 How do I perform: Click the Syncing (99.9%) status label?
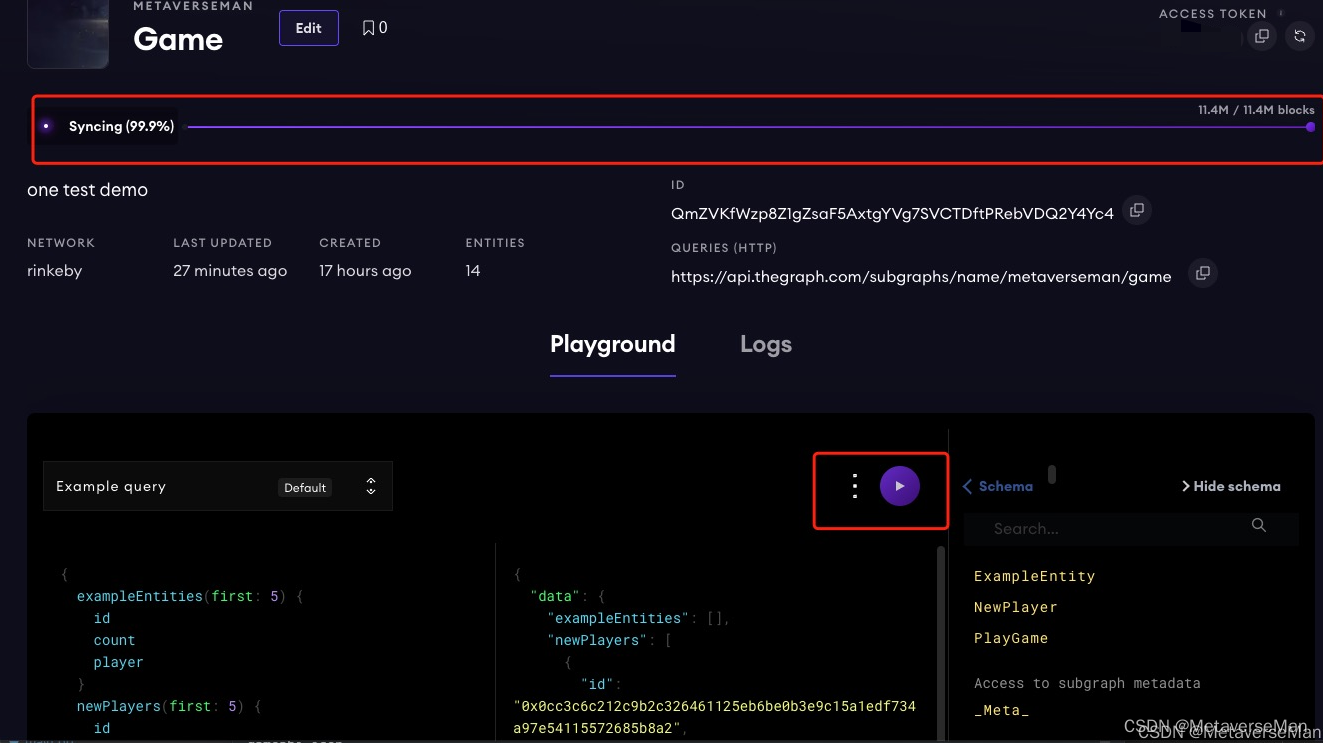click(121, 126)
